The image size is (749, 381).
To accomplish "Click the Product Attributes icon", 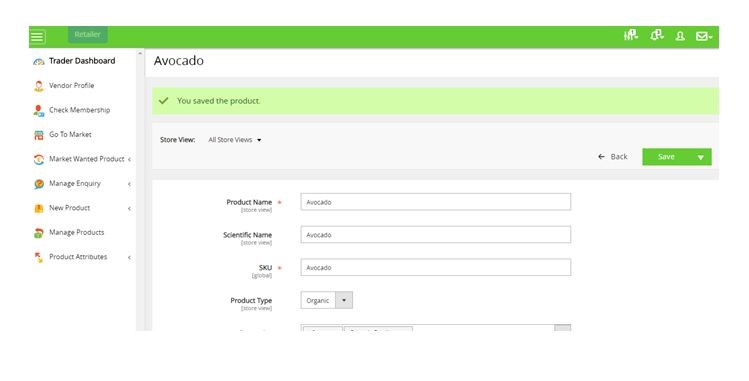I will coord(39,257).
